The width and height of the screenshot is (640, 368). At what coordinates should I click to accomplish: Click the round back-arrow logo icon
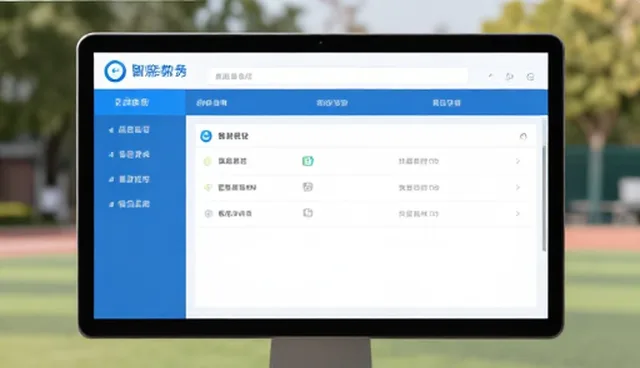coord(115,71)
